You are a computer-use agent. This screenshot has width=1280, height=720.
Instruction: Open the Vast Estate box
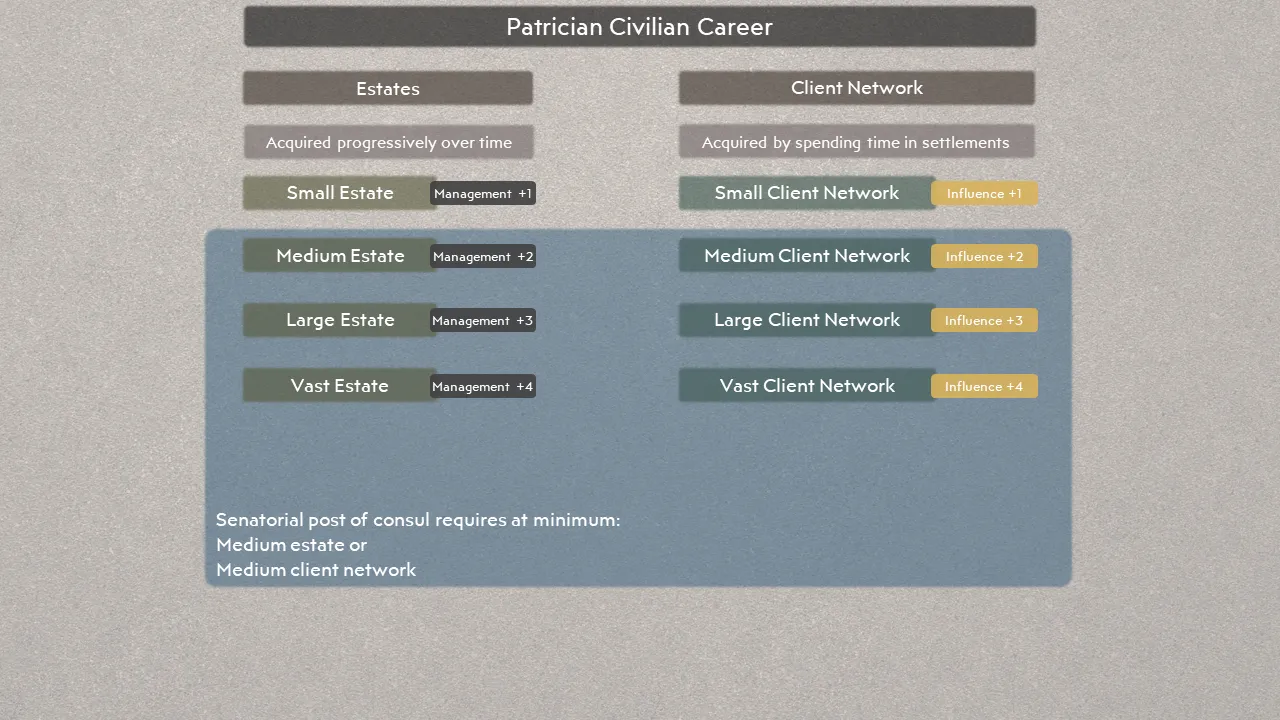coord(340,386)
